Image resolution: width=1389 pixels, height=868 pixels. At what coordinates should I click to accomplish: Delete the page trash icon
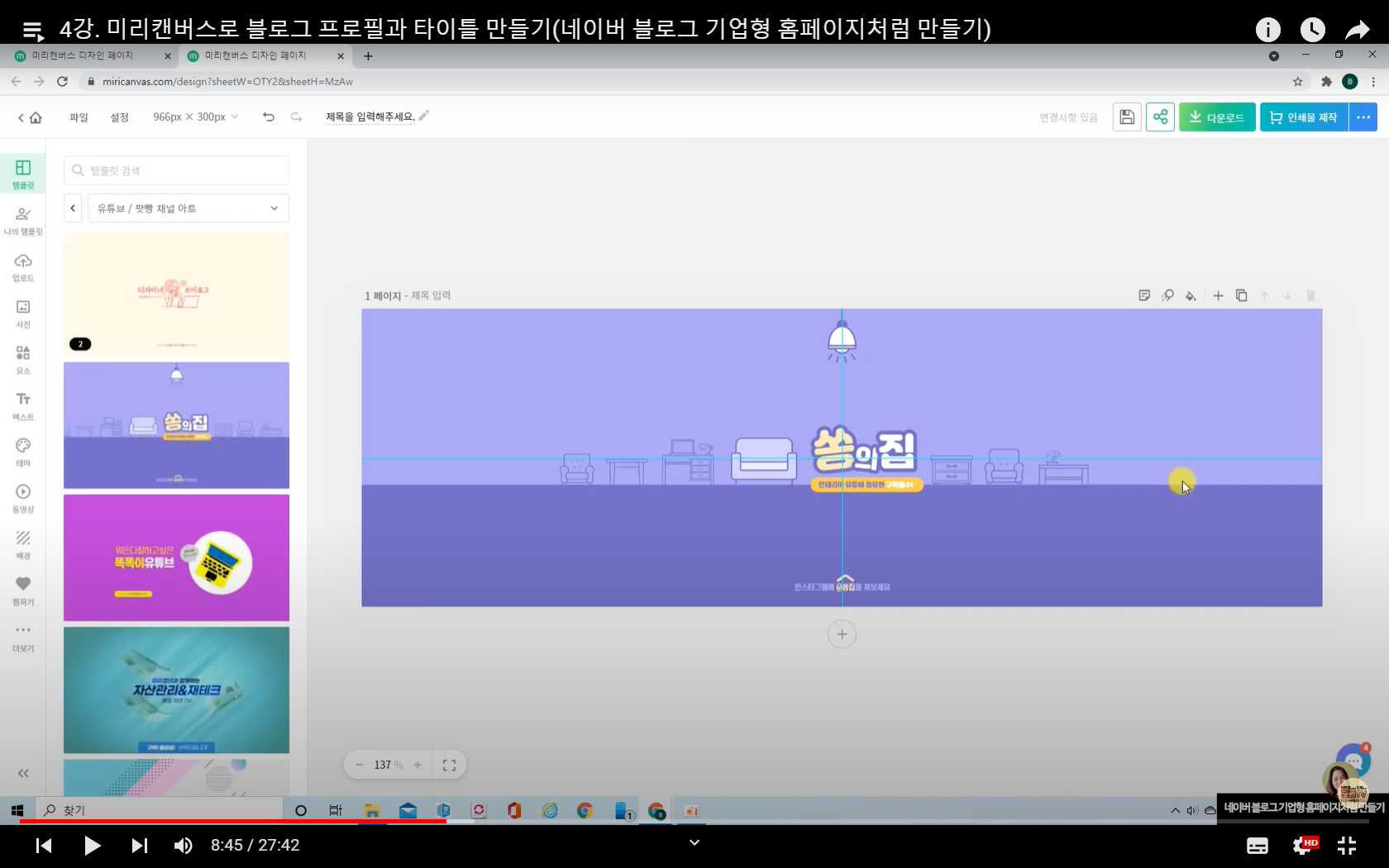click(x=1310, y=295)
